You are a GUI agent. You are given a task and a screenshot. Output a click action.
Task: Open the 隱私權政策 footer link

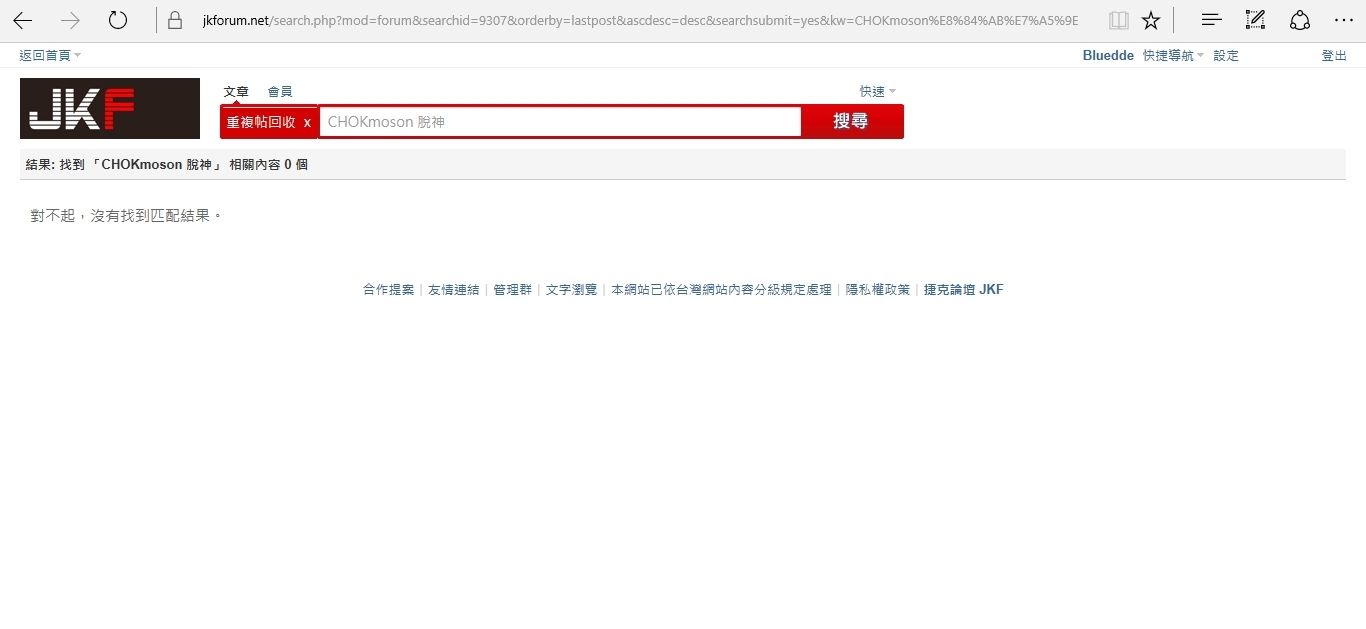(x=878, y=289)
